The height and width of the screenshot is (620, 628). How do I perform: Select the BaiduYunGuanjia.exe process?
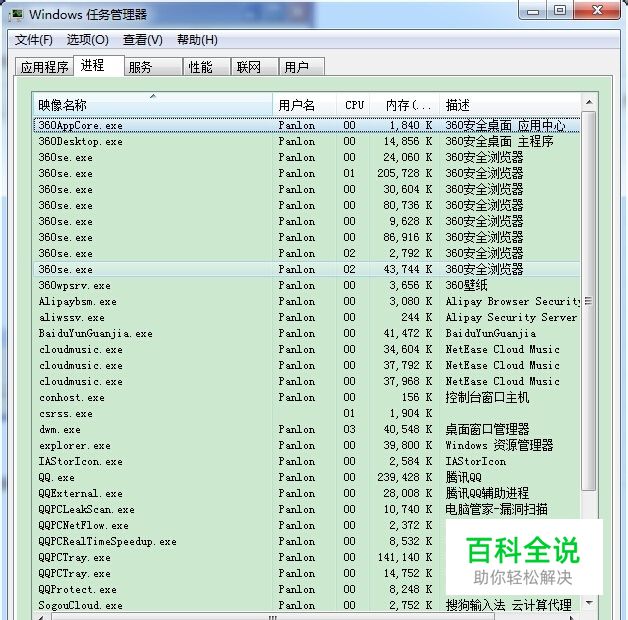click(x=306, y=333)
